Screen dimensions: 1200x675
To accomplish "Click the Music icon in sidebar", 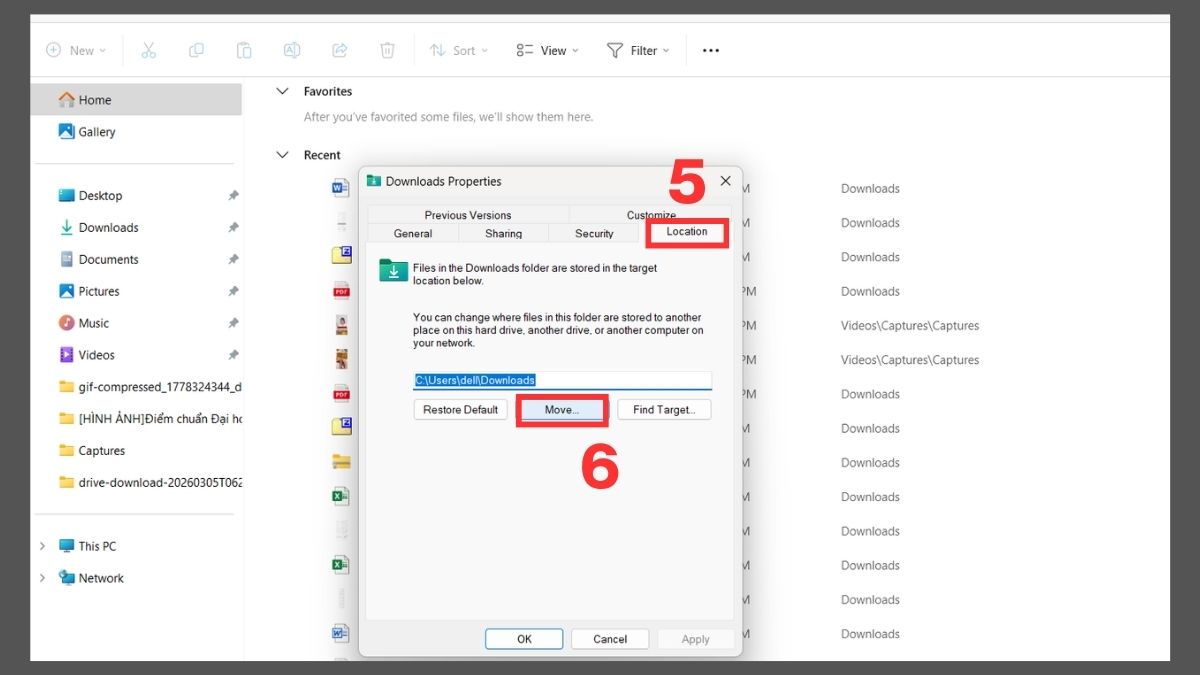I will point(67,323).
